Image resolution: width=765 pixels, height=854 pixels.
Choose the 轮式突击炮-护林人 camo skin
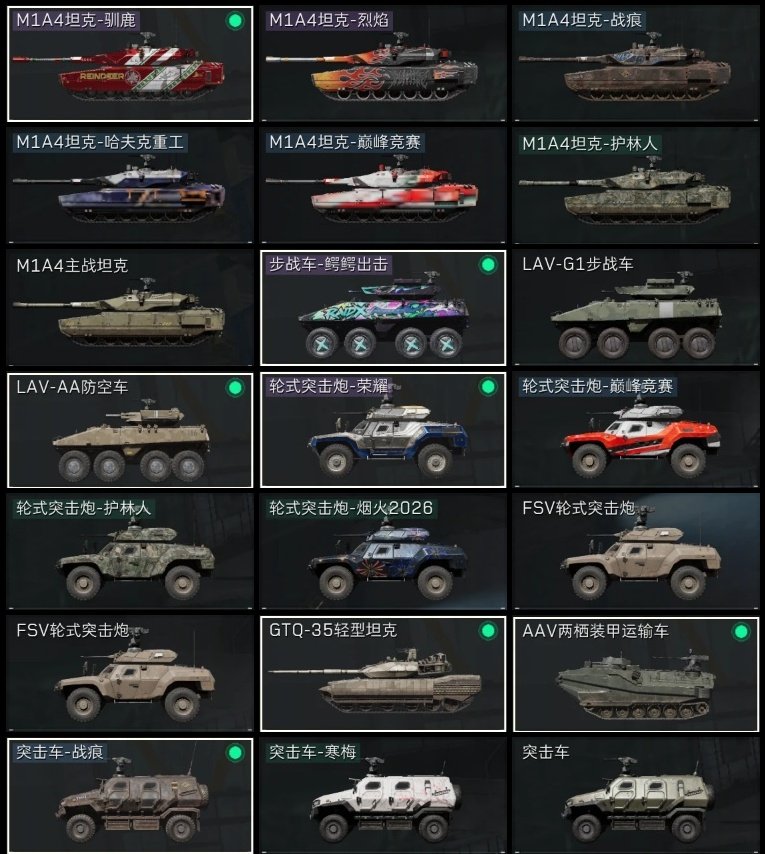pyautogui.click(x=130, y=552)
